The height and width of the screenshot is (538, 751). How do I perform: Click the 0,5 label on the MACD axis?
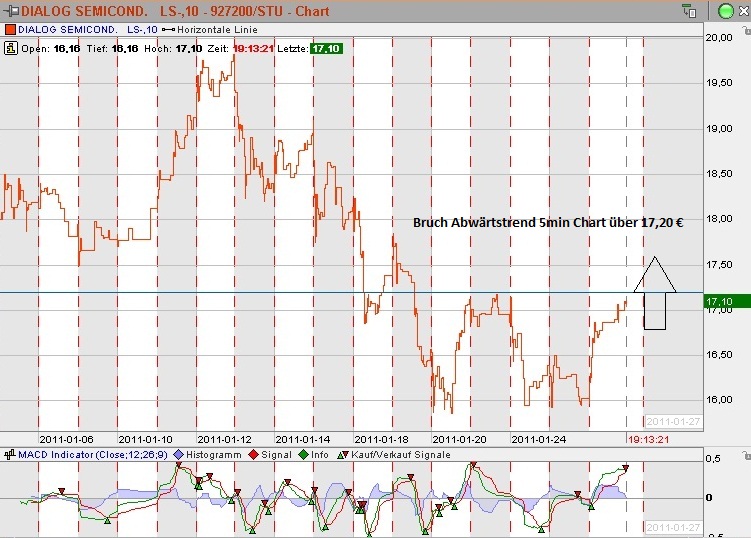713,458
